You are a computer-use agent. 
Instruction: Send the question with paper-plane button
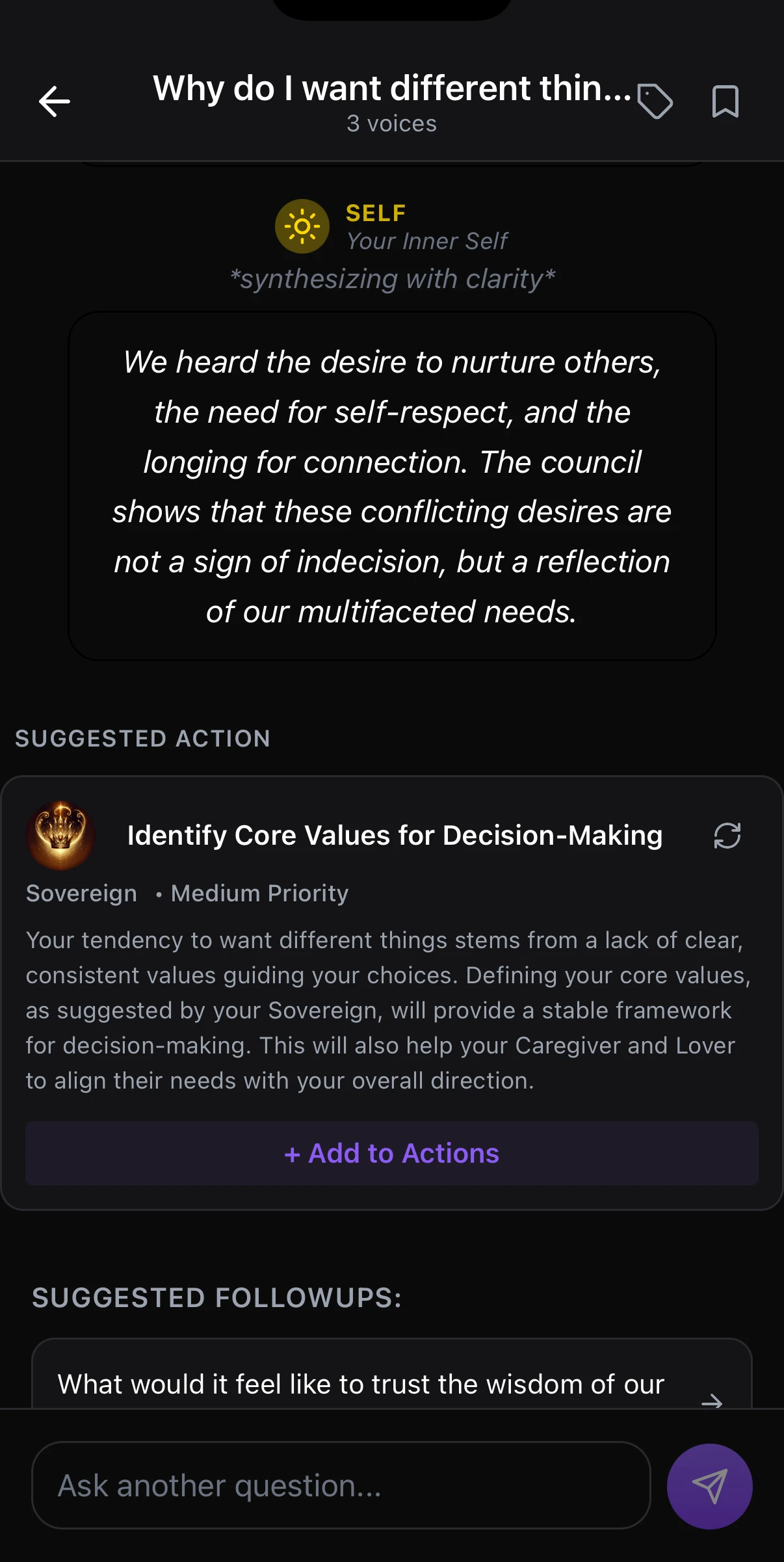coord(709,1486)
